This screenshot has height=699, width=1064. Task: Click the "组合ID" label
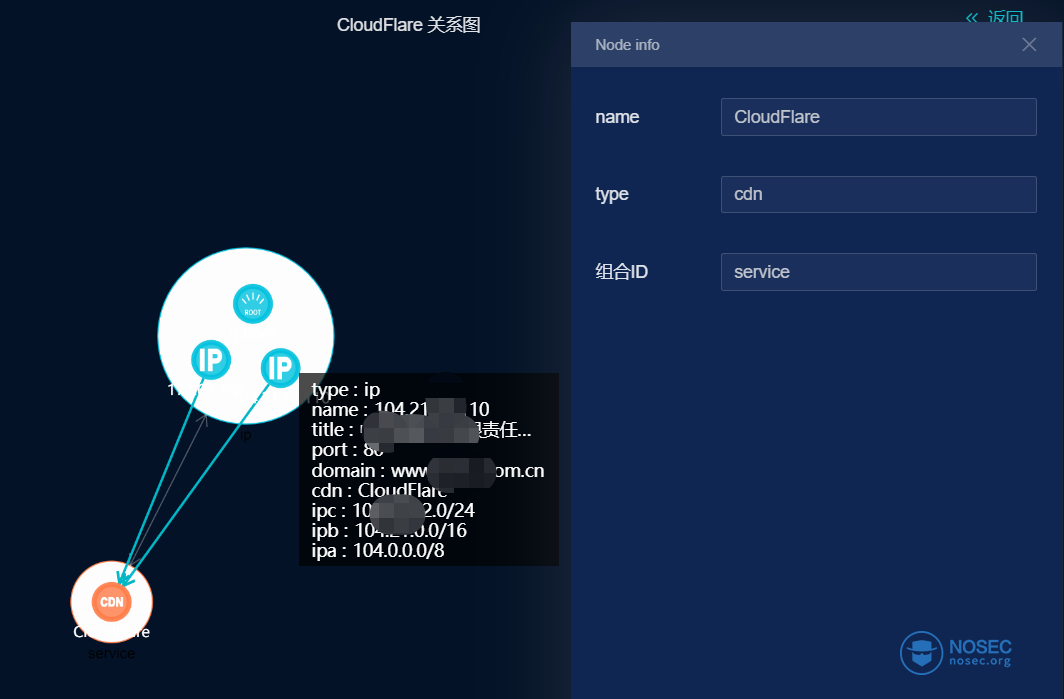click(622, 272)
